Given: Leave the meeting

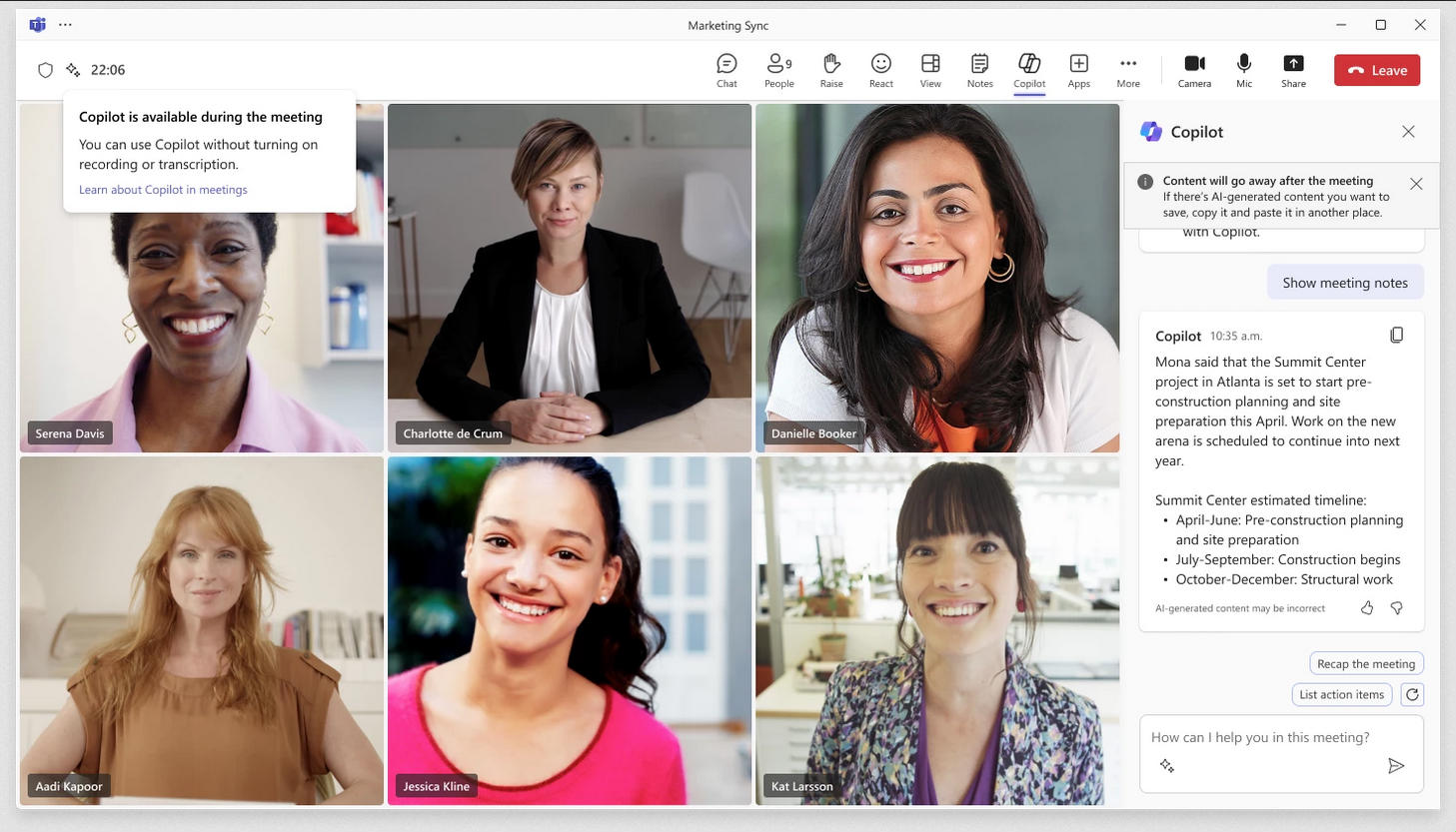Looking at the screenshot, I should click(1377, 70).
